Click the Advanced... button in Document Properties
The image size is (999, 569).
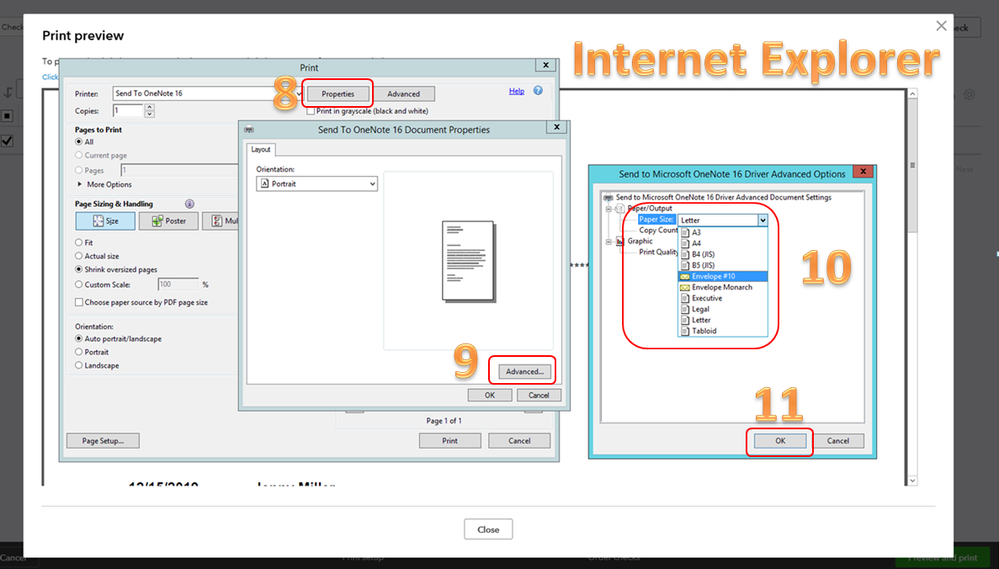(524, 371)
